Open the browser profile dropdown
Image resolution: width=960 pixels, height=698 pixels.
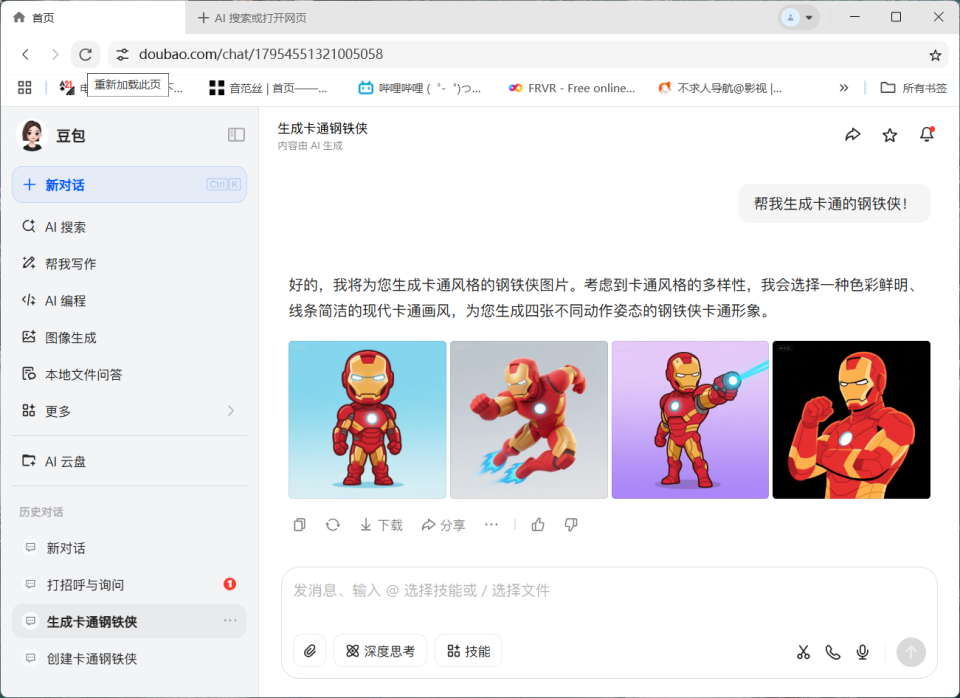[x=798, y=18]
